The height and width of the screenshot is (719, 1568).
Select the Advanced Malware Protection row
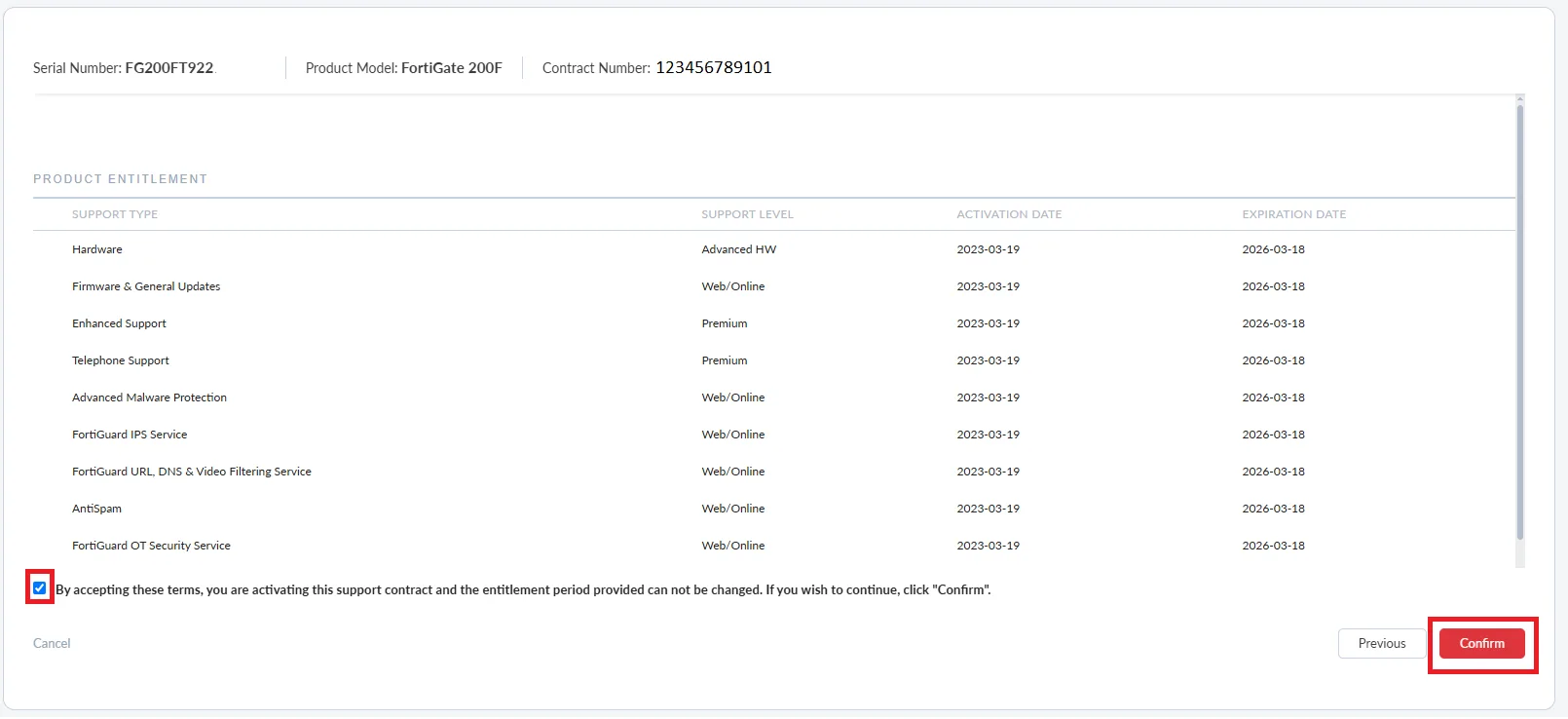(x=149, y=397)
